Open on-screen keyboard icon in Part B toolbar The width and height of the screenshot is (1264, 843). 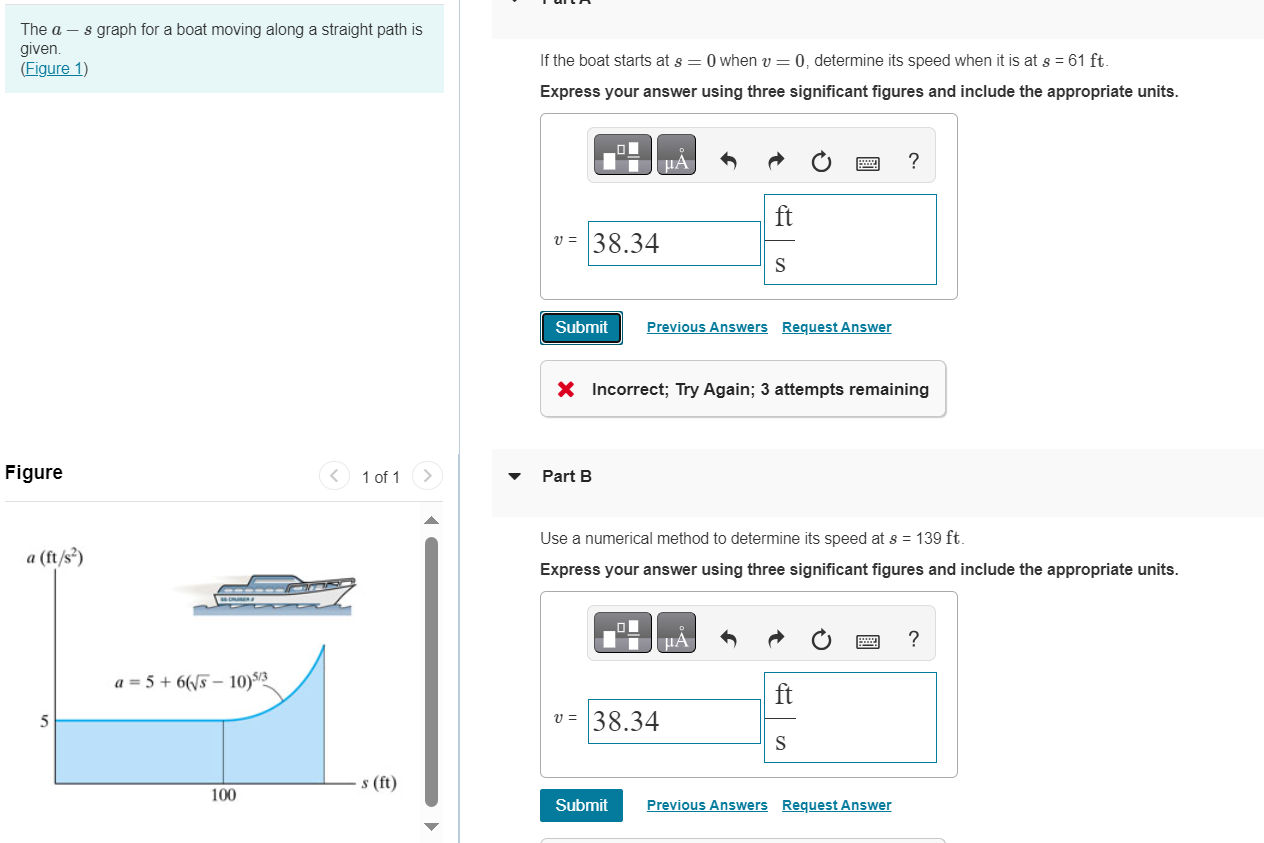tap(867, 639)
